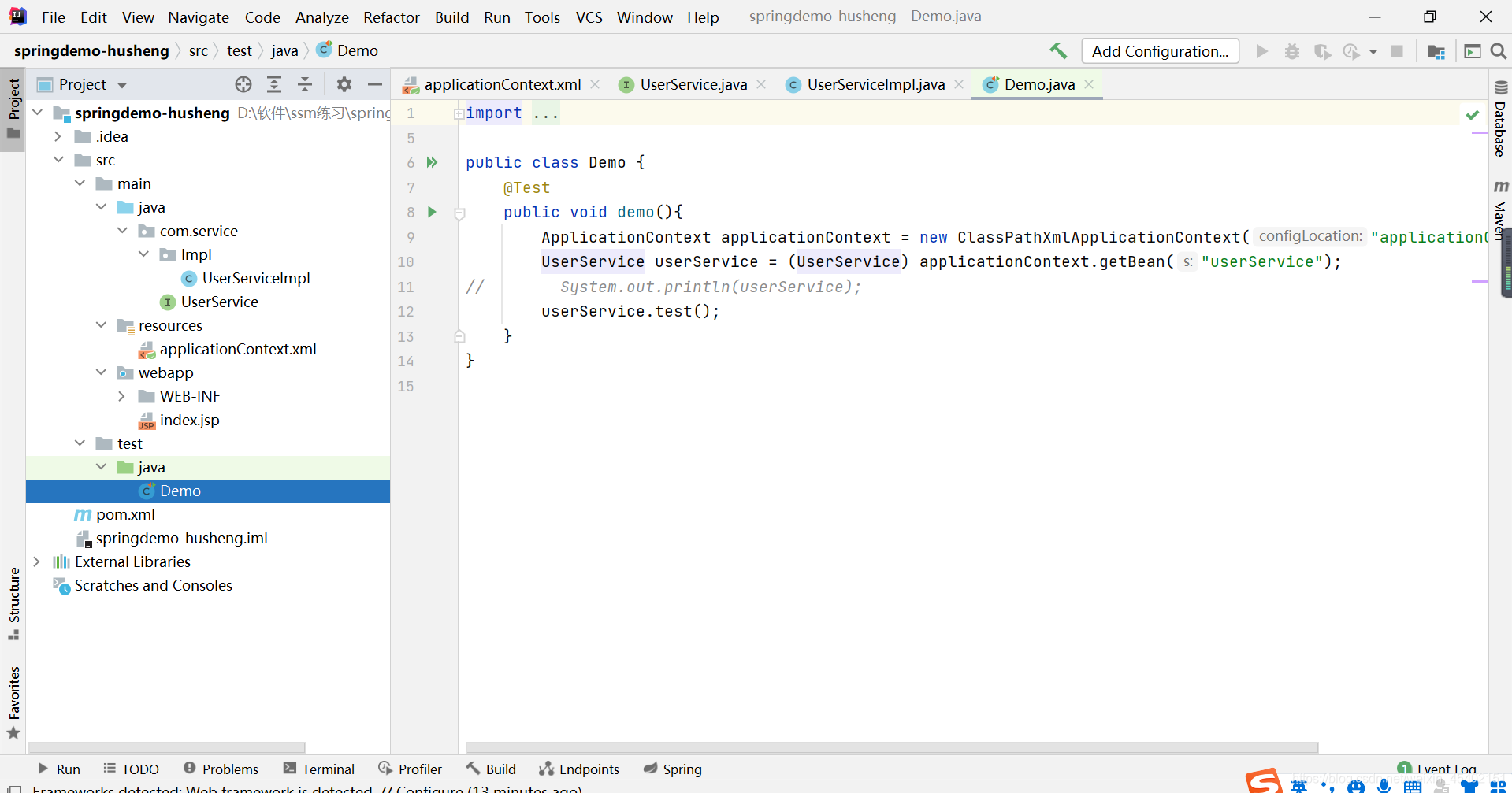Open the File menu
Viewport: 1512px width, 793px height.
(54, 17)
